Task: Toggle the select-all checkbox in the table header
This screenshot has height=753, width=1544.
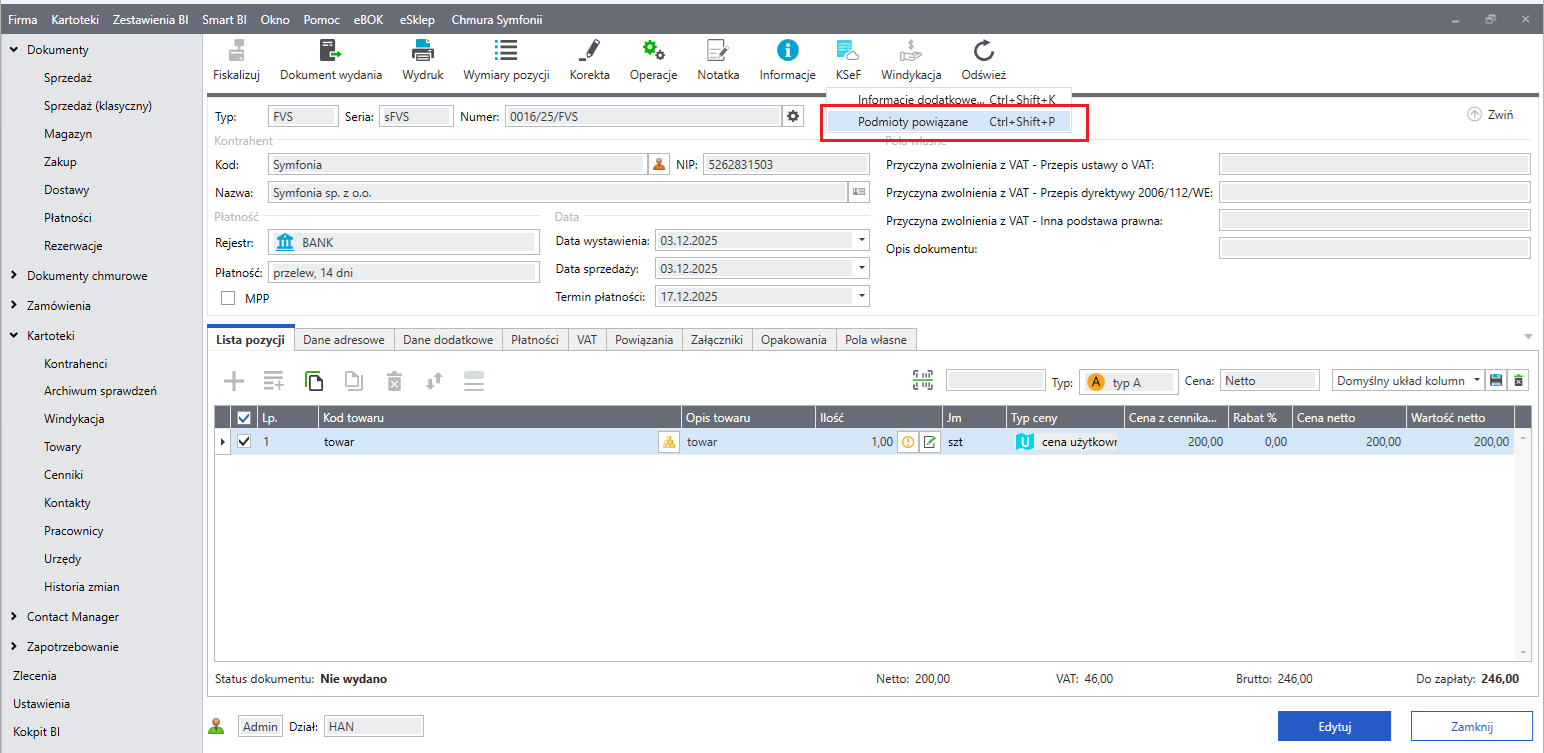Action: 245,418
